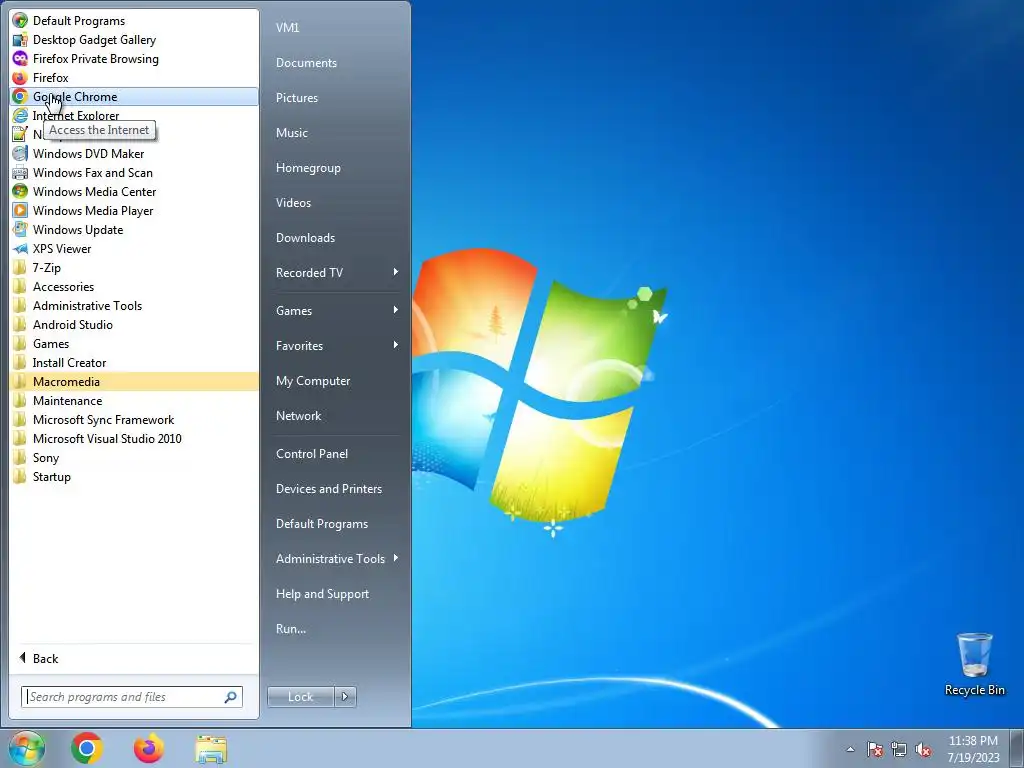1024x768 pixels.
Task: Open Favorites submenu
Action: 336,345
